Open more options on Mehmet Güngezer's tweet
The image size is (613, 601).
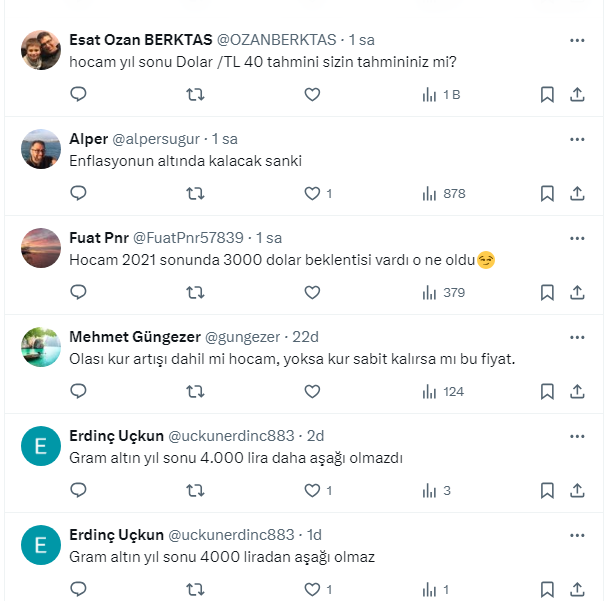(x=577, y=337)
